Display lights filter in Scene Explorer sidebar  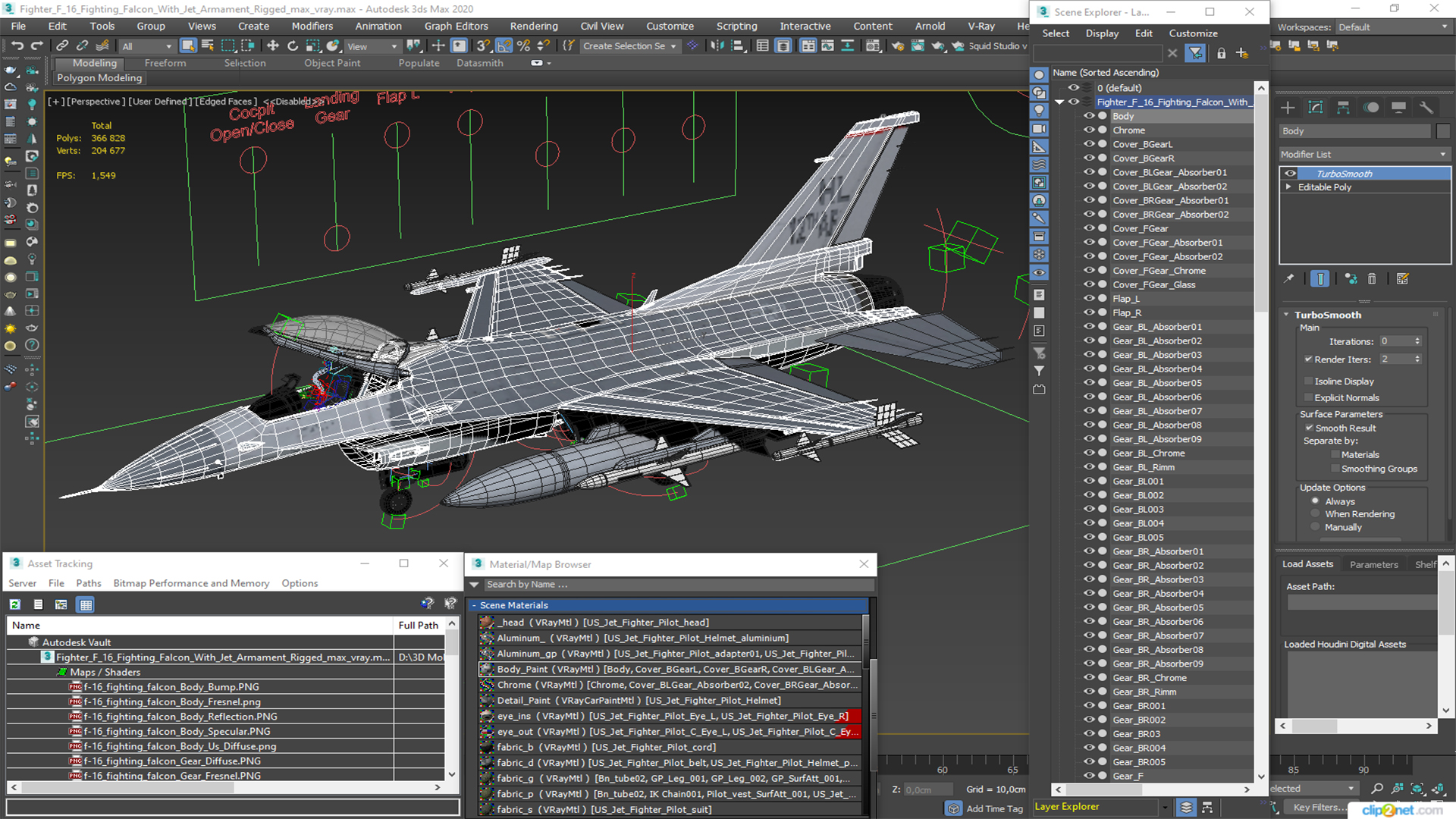(x=1039, y=111)
